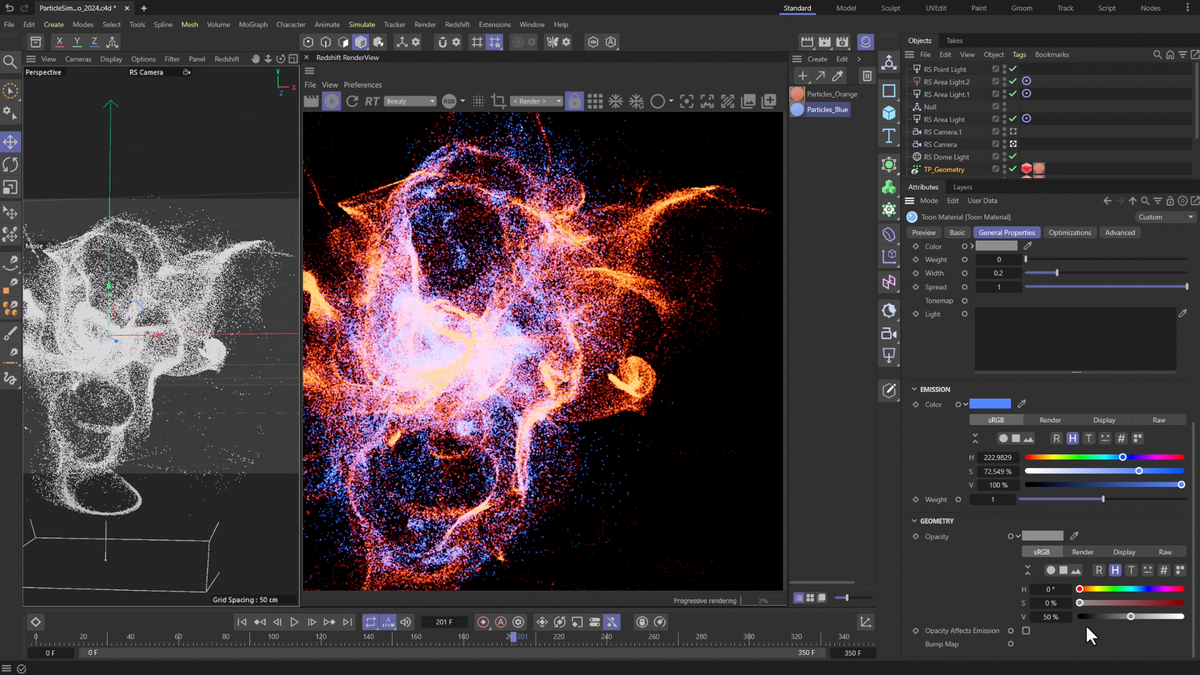Screen dimensions: 1200x675
Task: Open the Beauty AOV dropdown in RenderView
Action: 408,100
